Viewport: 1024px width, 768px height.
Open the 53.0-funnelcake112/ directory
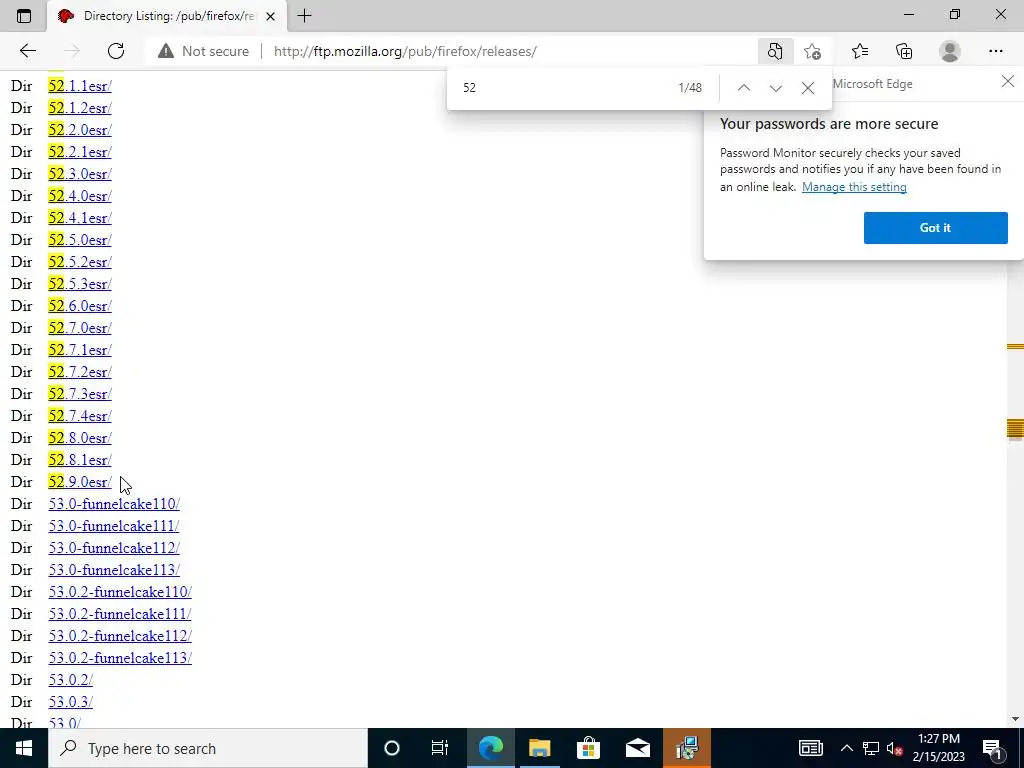pos(114,547)
